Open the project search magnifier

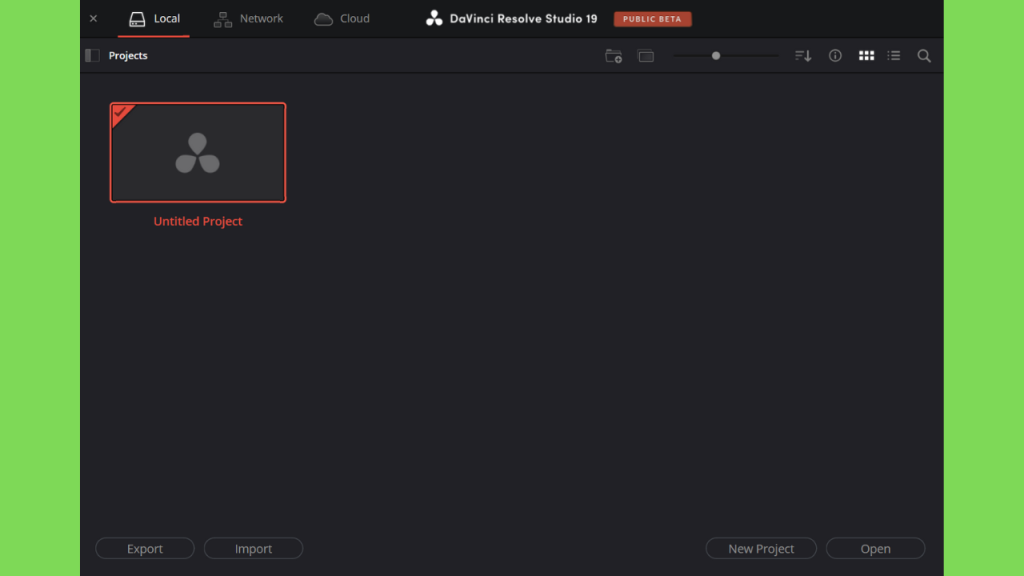click(x=924, y=56)
